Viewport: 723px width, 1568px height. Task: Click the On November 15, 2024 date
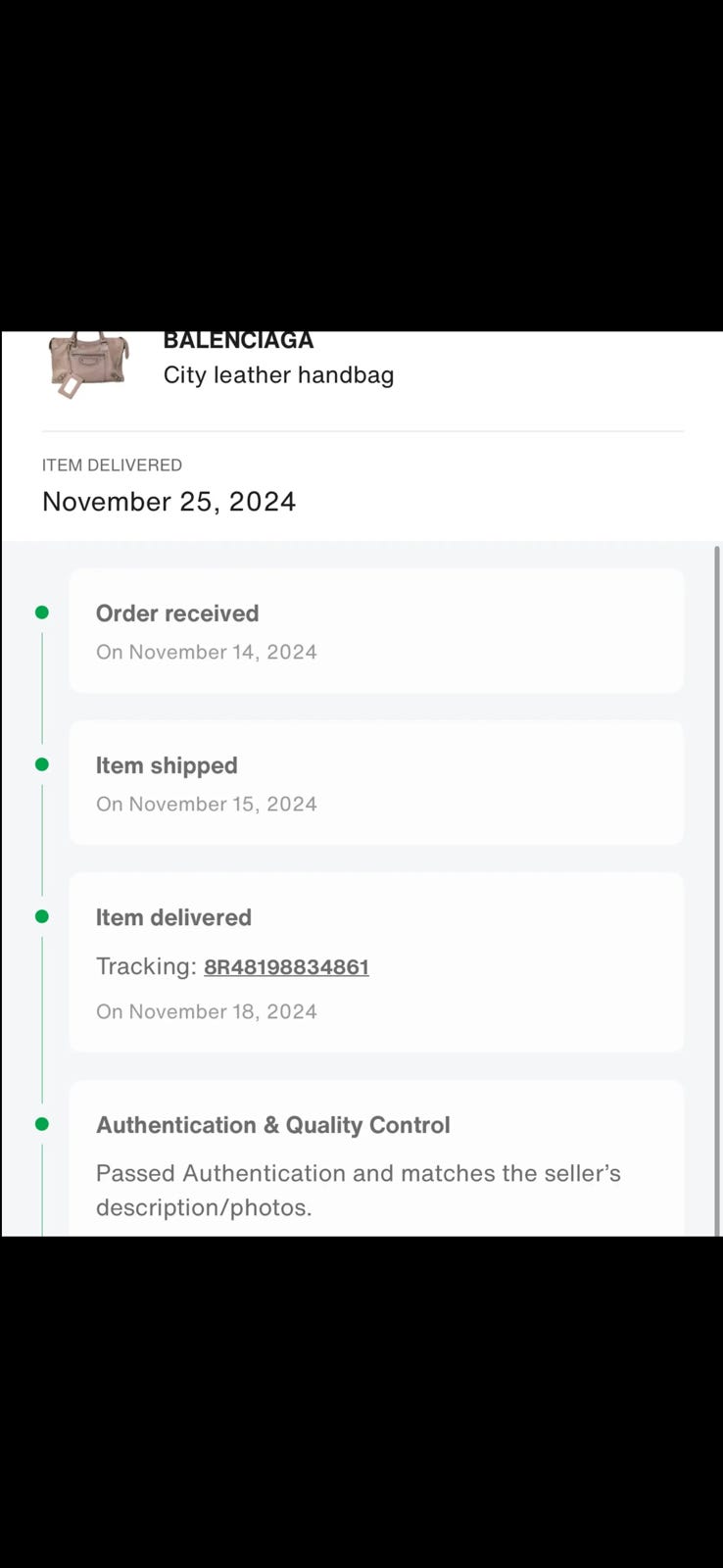pyautogui.click(x=207, y=805)
